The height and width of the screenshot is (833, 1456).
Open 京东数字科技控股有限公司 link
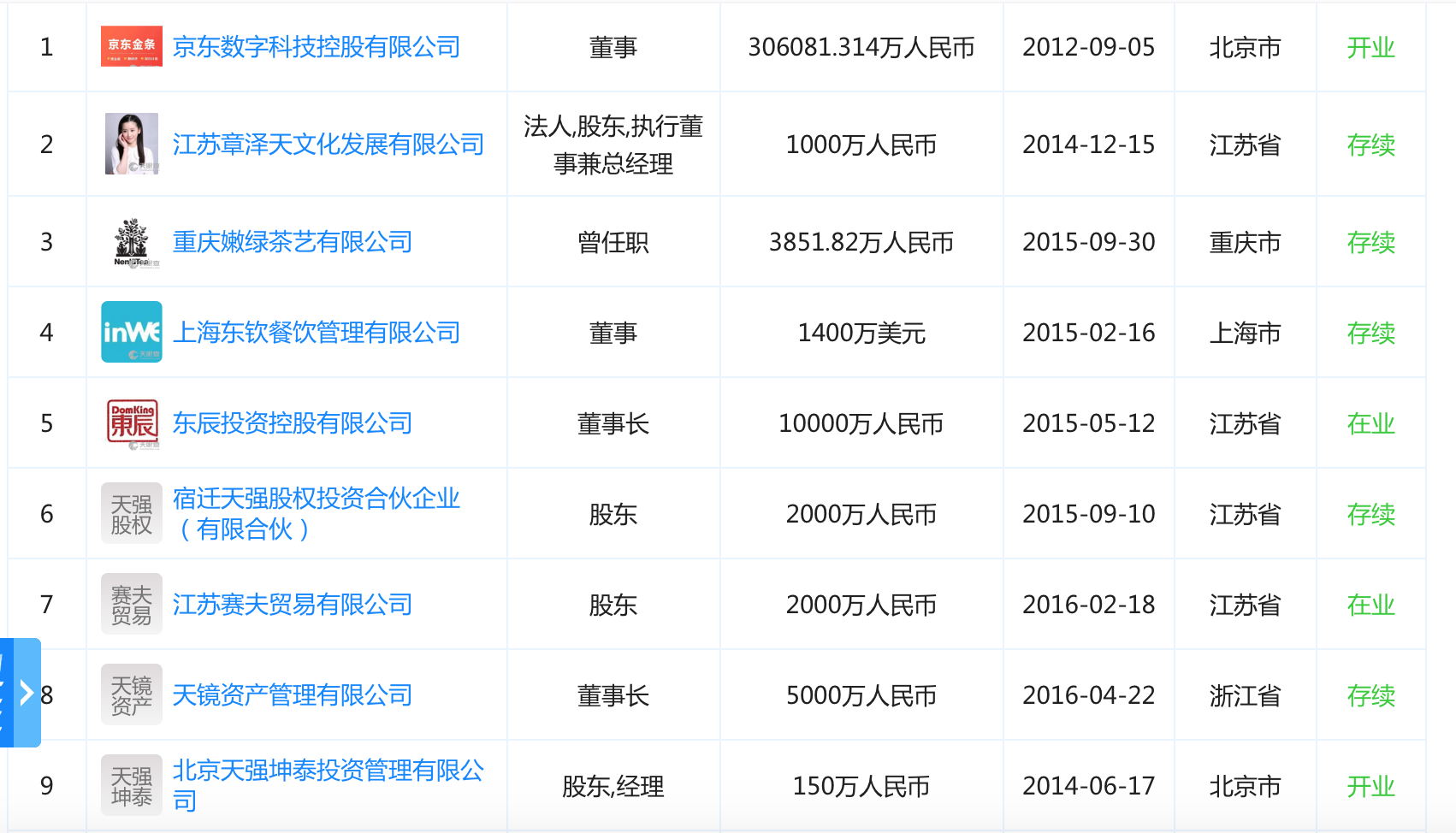317,47
